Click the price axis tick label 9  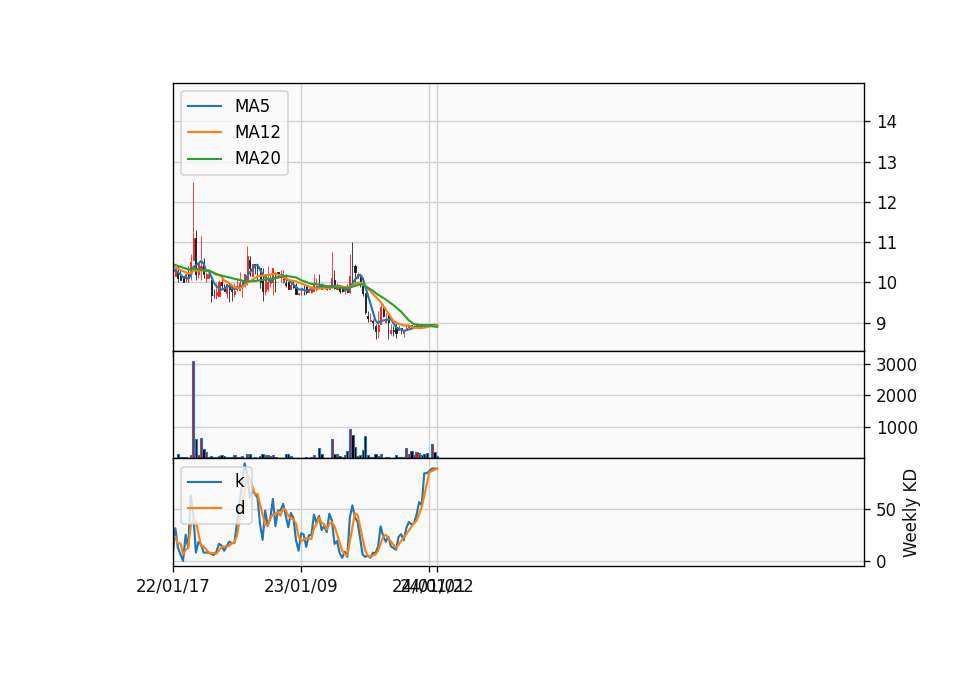pos(881,324)
